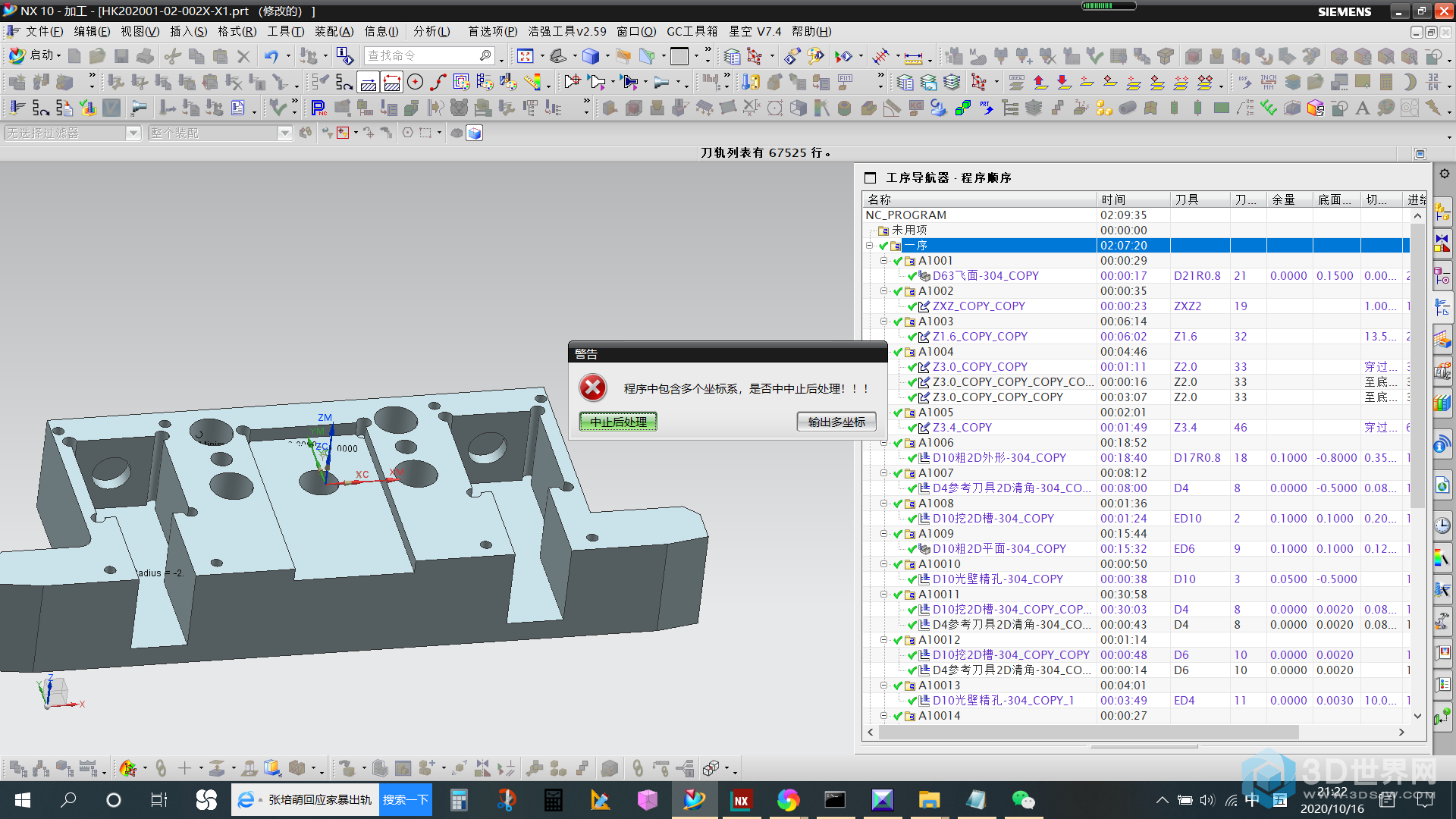Click the 搜索一下 taskbar button
The image size is (1456, 819).
point(405,800)
